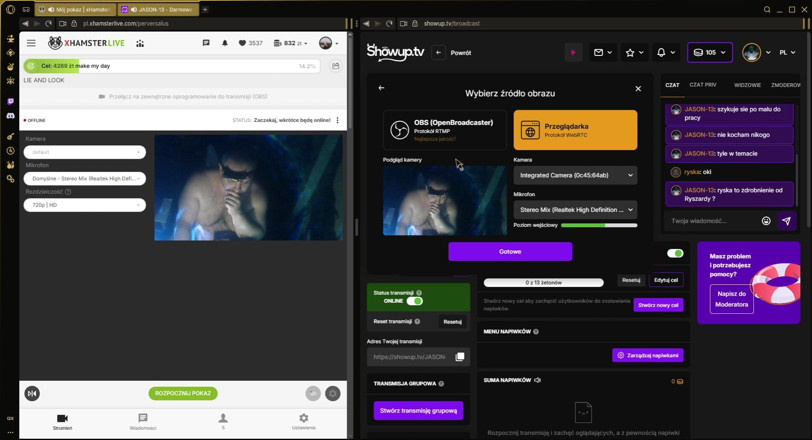Open the 720p HD resolution dropdown
Image resolution: width=812 pixels, height=440 pixels.
84,205
